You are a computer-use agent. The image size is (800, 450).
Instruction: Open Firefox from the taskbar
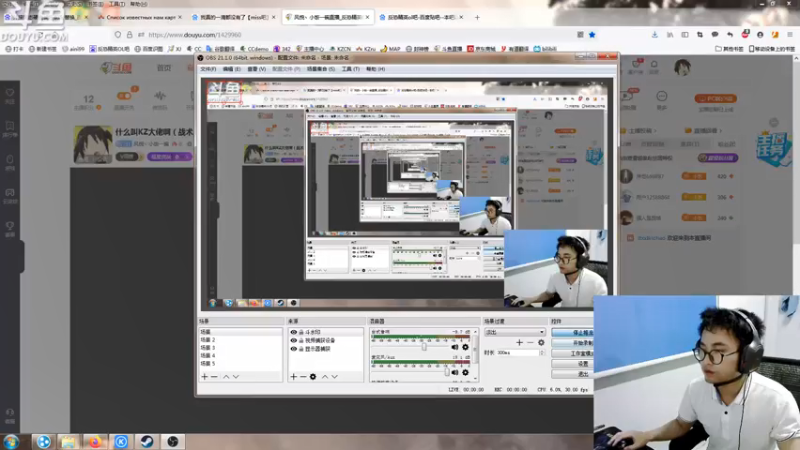[95, 441]
